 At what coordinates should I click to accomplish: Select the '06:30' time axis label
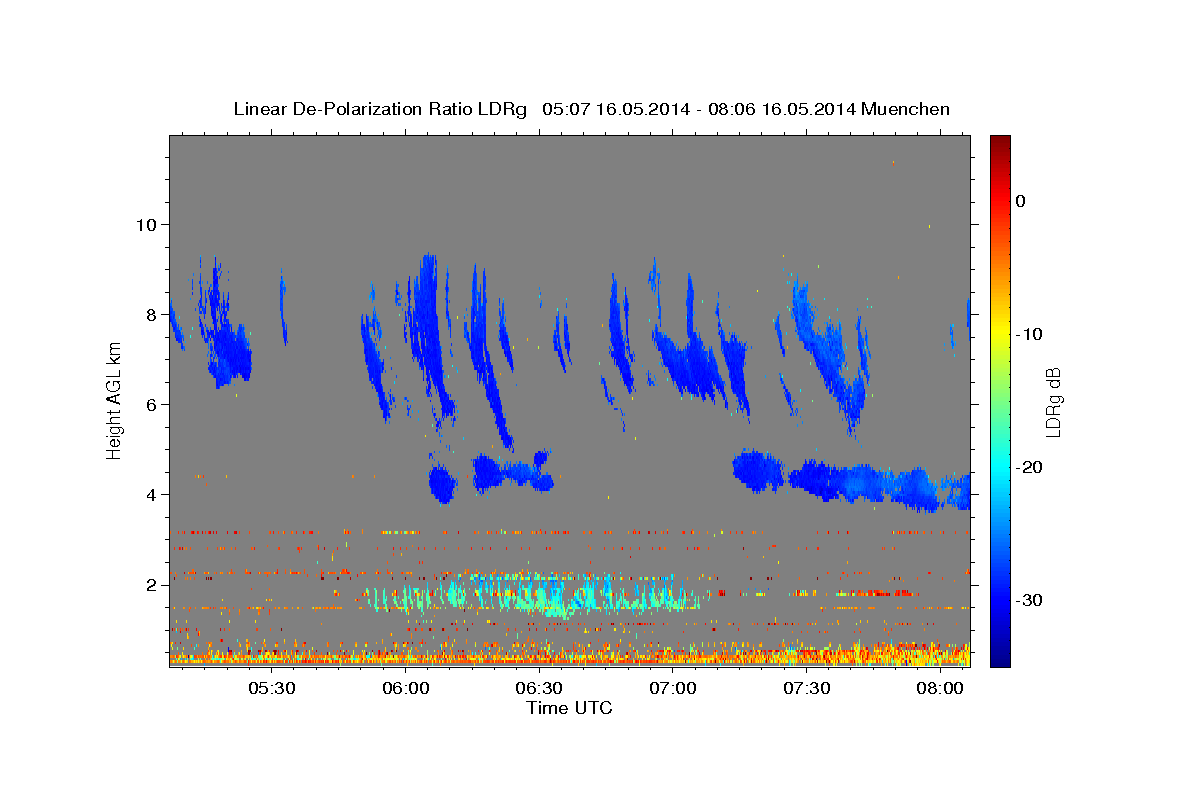539,688
